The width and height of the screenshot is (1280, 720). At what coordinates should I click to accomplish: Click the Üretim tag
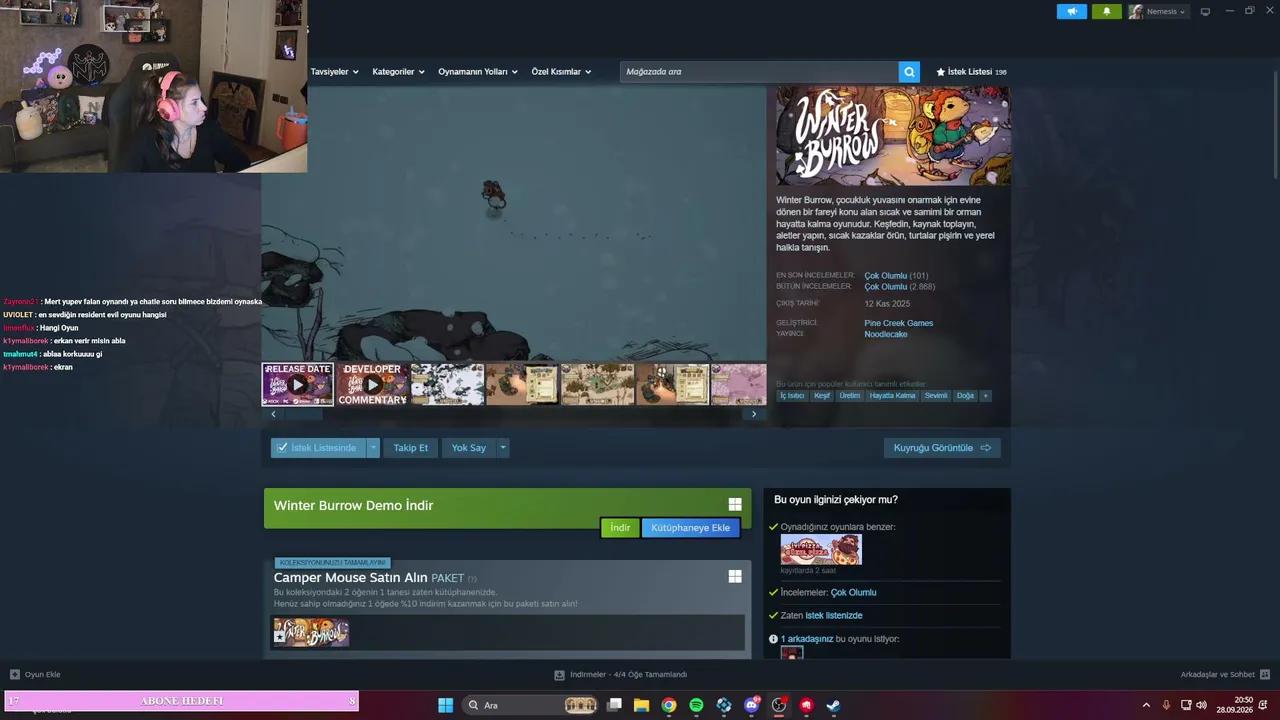click(x=850, y=396)
